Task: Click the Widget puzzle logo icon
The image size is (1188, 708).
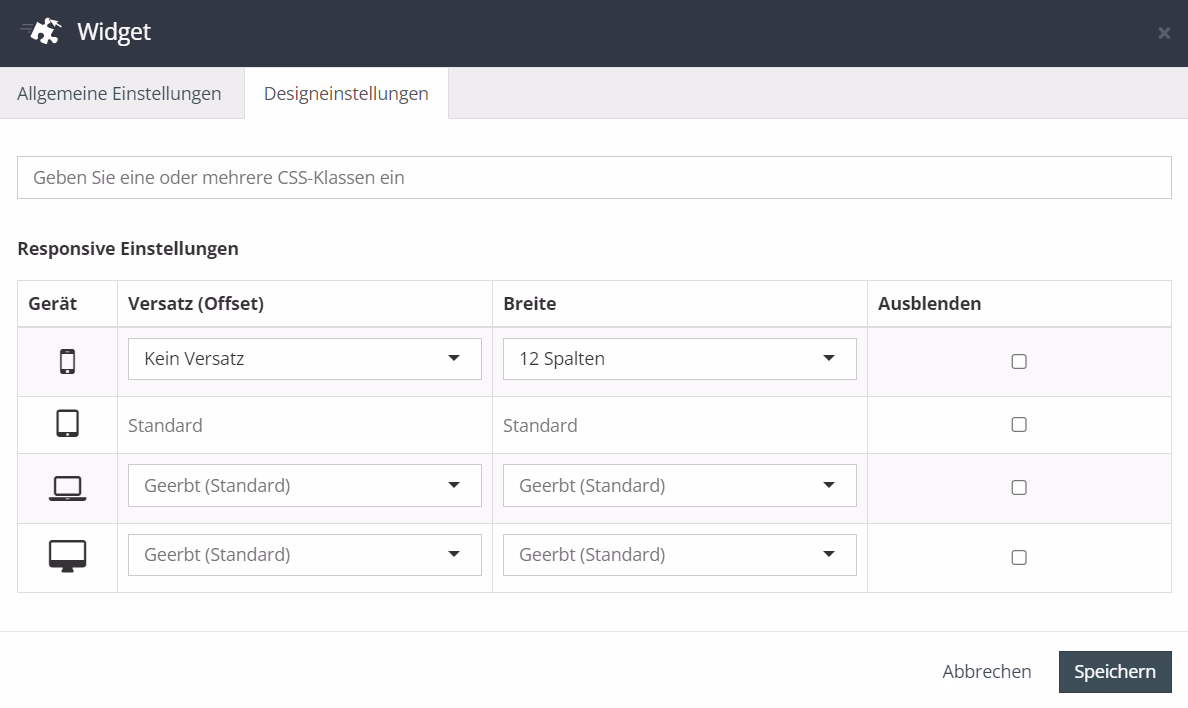Action: pyautogui.click(x=42, y=31)
